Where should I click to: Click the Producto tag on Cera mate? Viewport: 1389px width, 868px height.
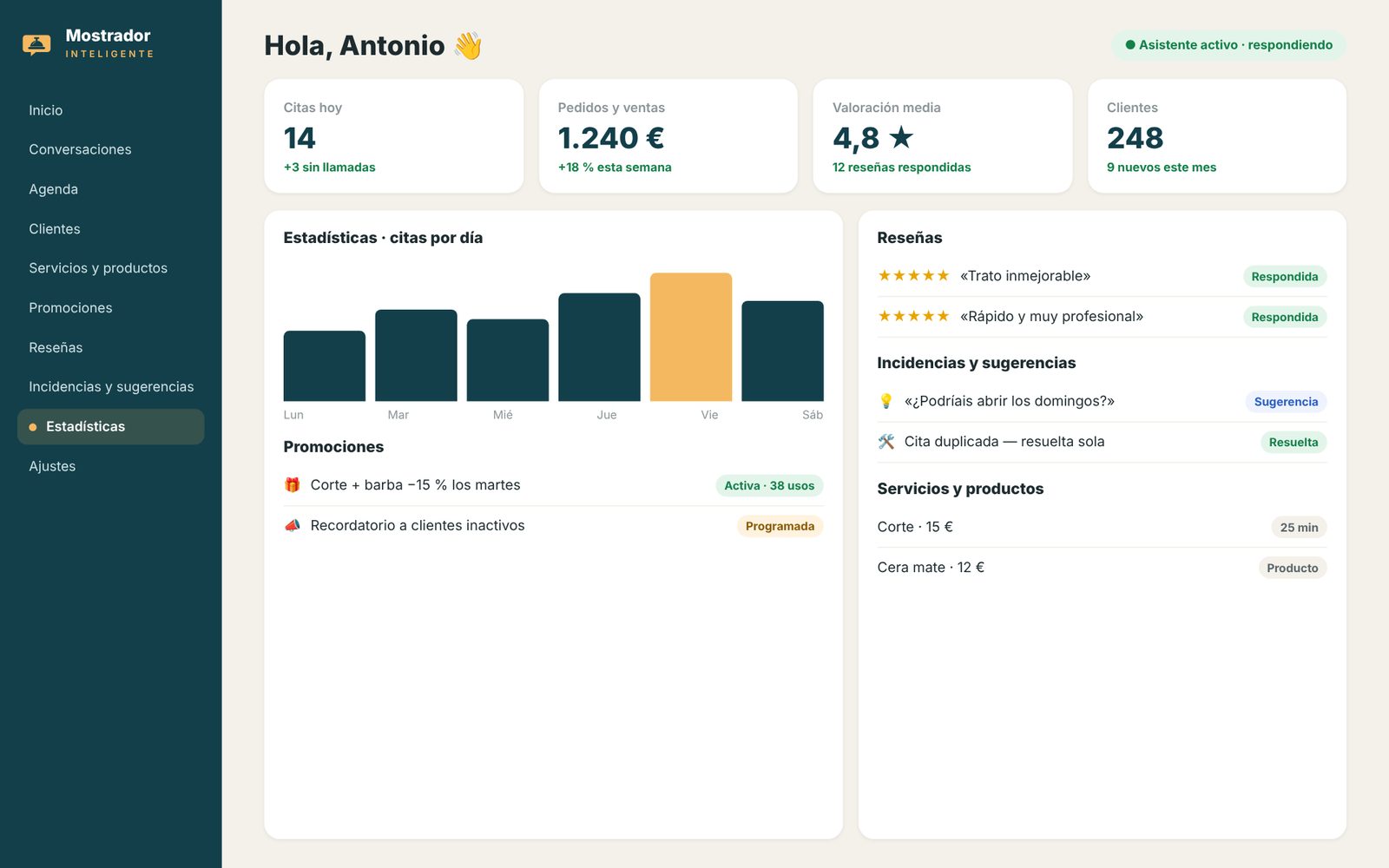point(1292,568)
